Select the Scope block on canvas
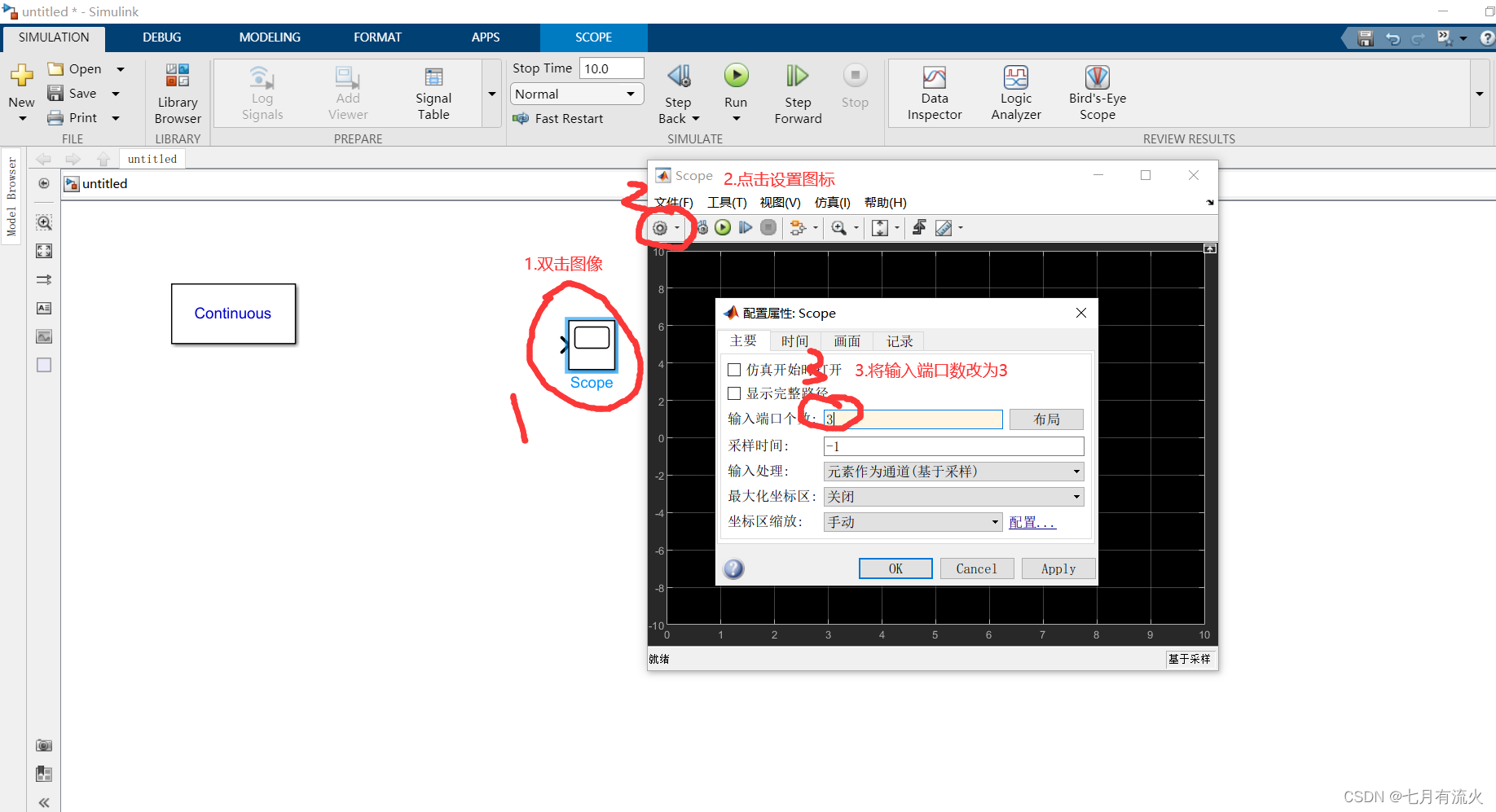This screenshot has width=1496, height=812. (x=592, y=345)
